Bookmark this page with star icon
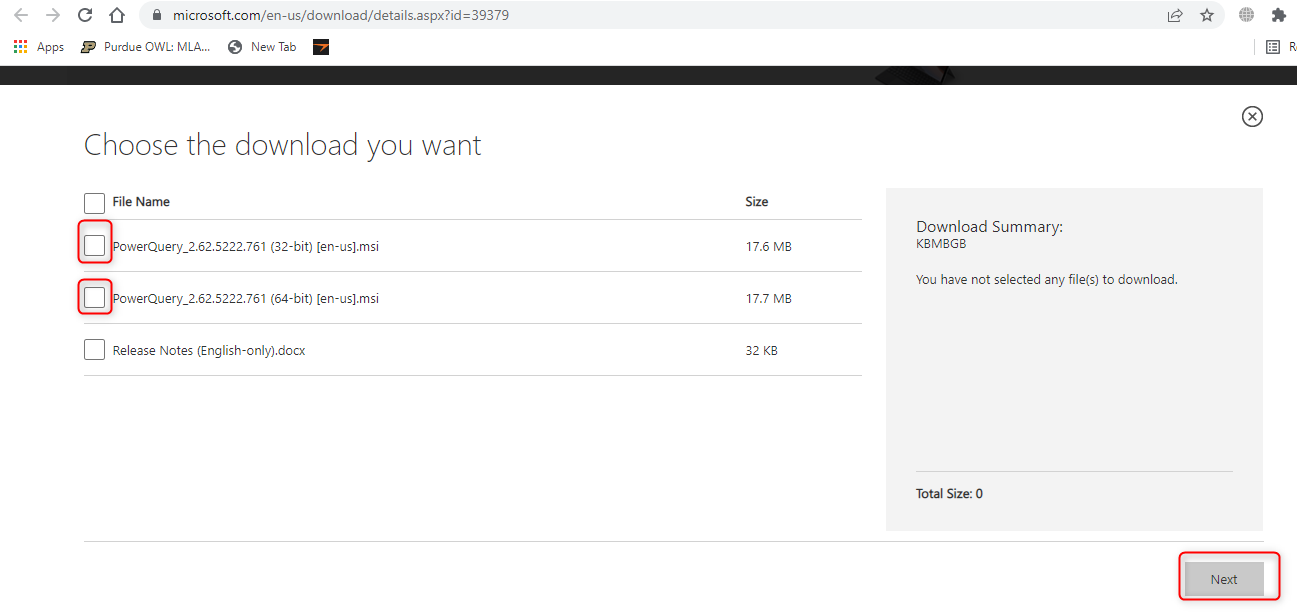Screen dimensions: 1297x612 click(x=1207, y=16)
